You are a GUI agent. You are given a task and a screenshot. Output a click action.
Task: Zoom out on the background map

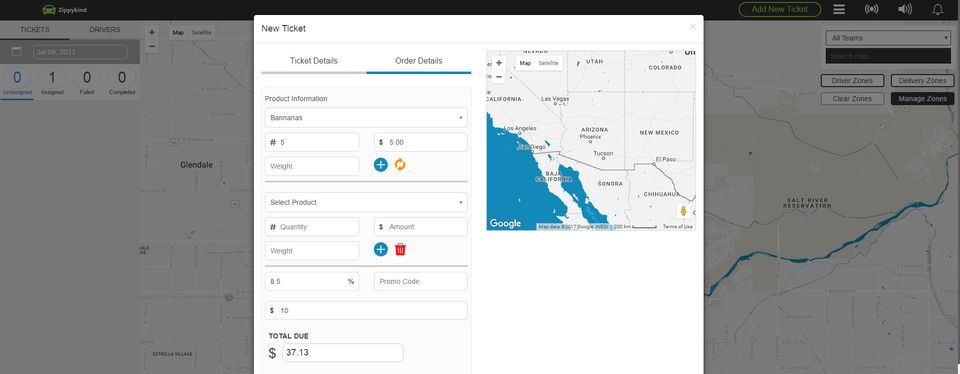(152, 46)
